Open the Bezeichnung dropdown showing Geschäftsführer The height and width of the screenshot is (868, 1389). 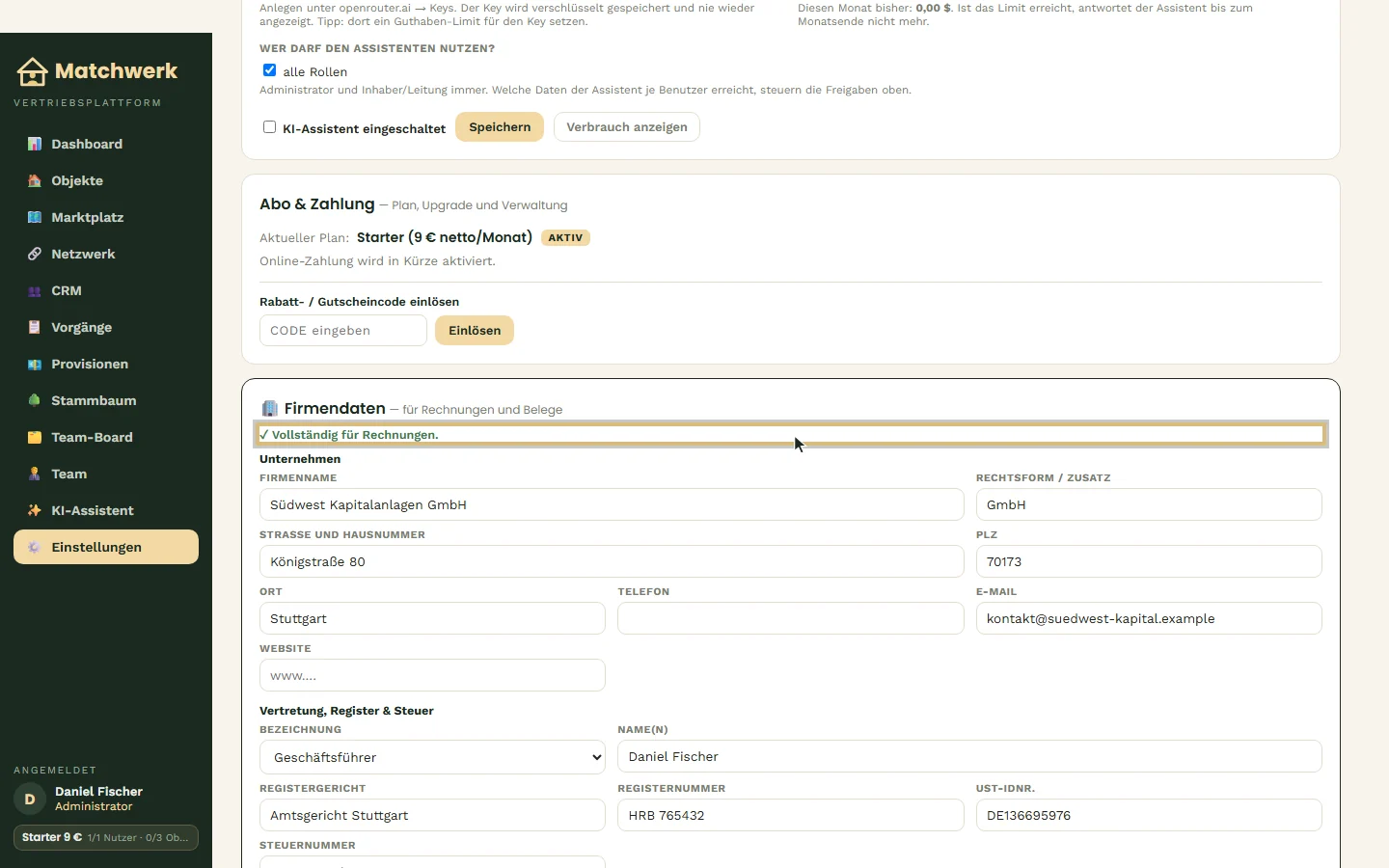432,757
